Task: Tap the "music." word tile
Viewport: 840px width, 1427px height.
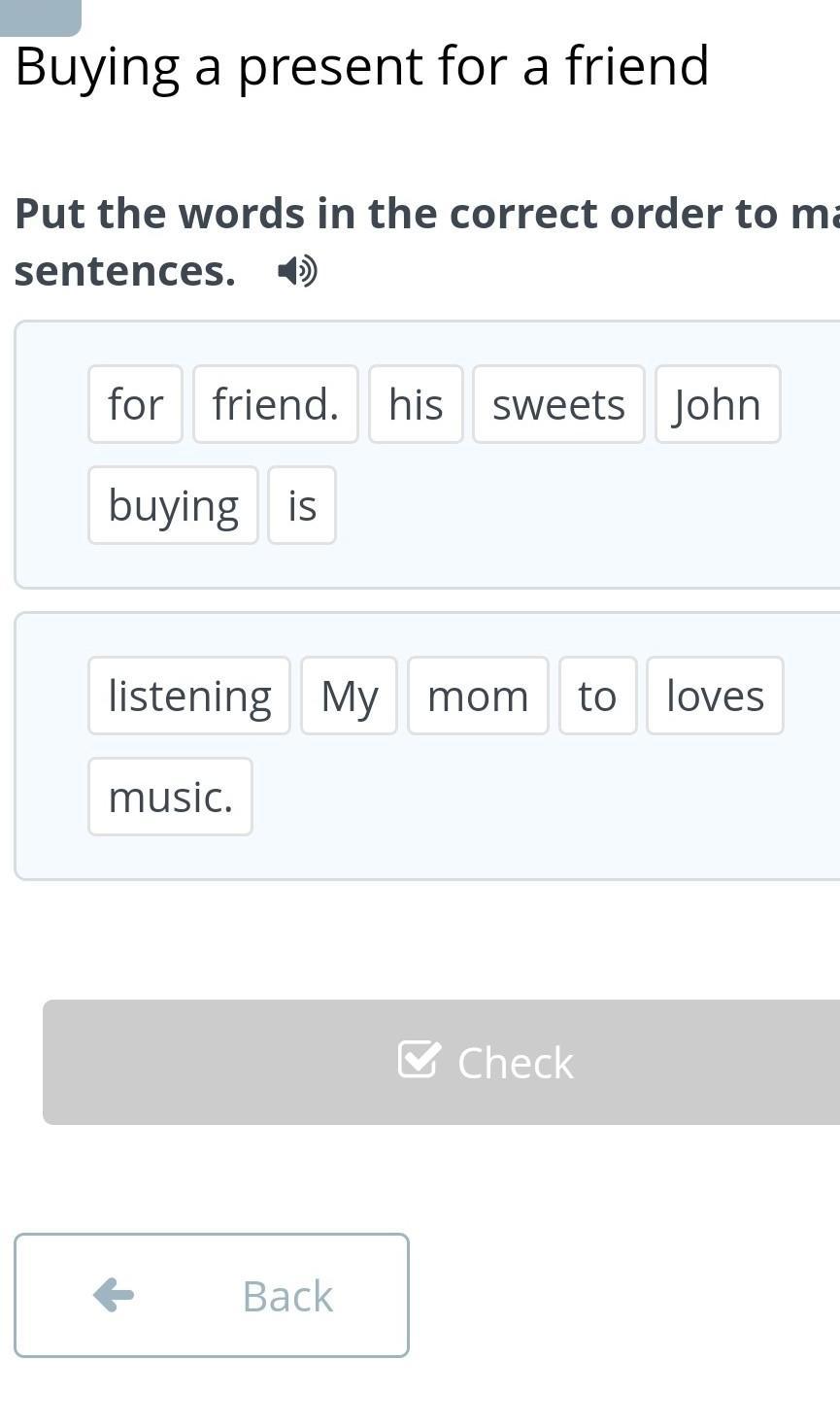Action: 170,797
